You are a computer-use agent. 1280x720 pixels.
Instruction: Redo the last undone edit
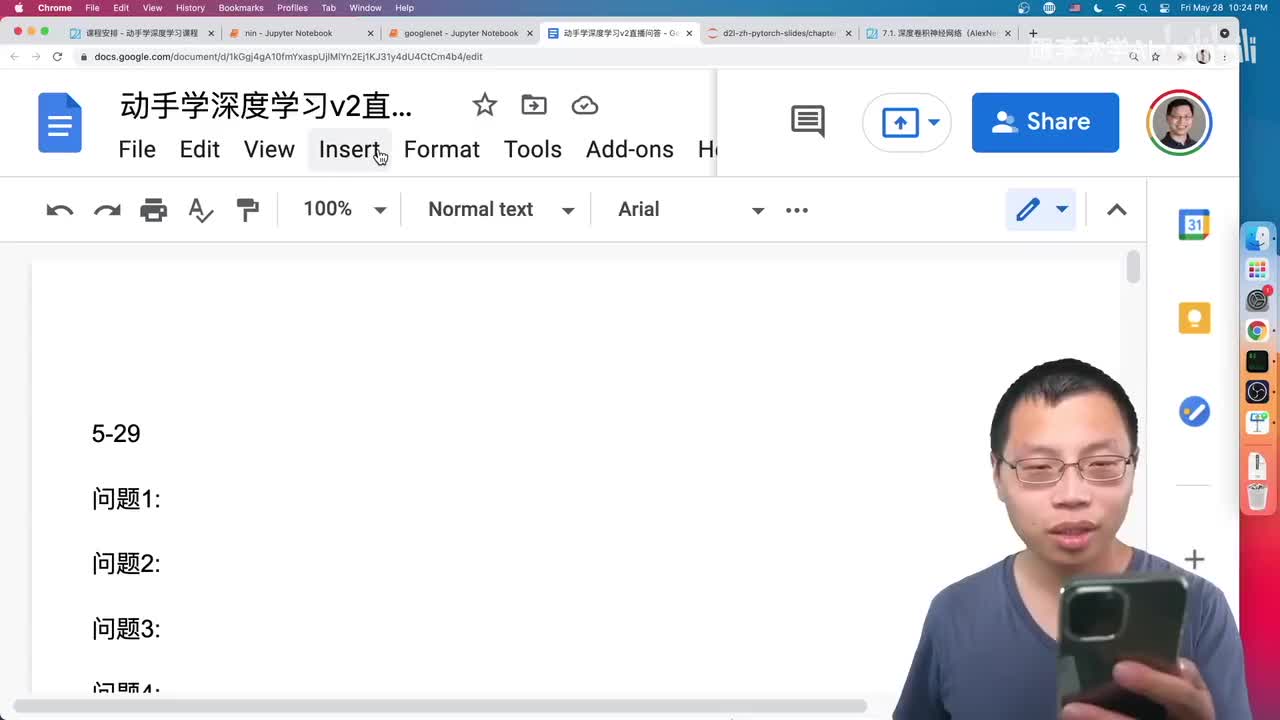[x=107, y=210]
